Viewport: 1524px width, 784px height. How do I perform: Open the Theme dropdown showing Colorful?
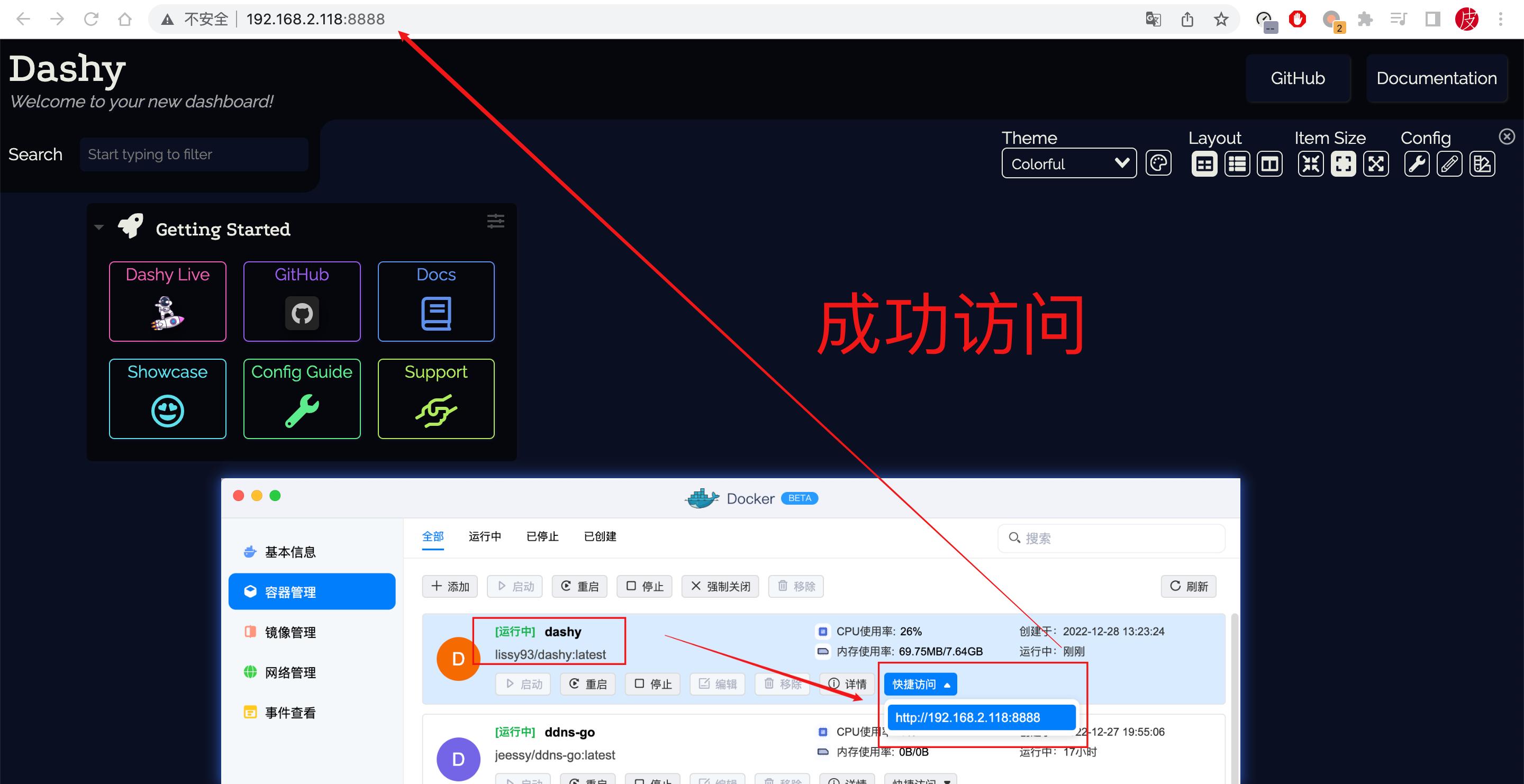click(1068, 163)
